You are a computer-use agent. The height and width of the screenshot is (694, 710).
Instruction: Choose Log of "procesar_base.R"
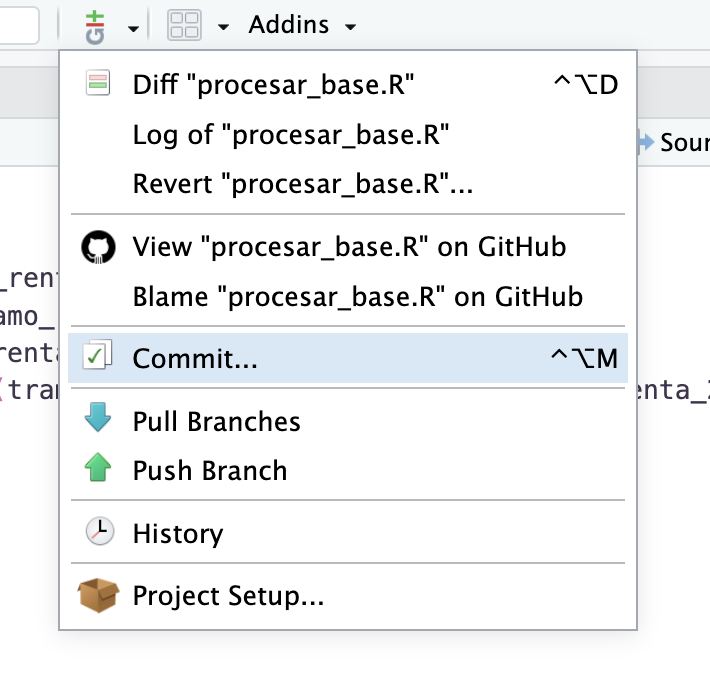pyautogui.click(x=291, y=135)
